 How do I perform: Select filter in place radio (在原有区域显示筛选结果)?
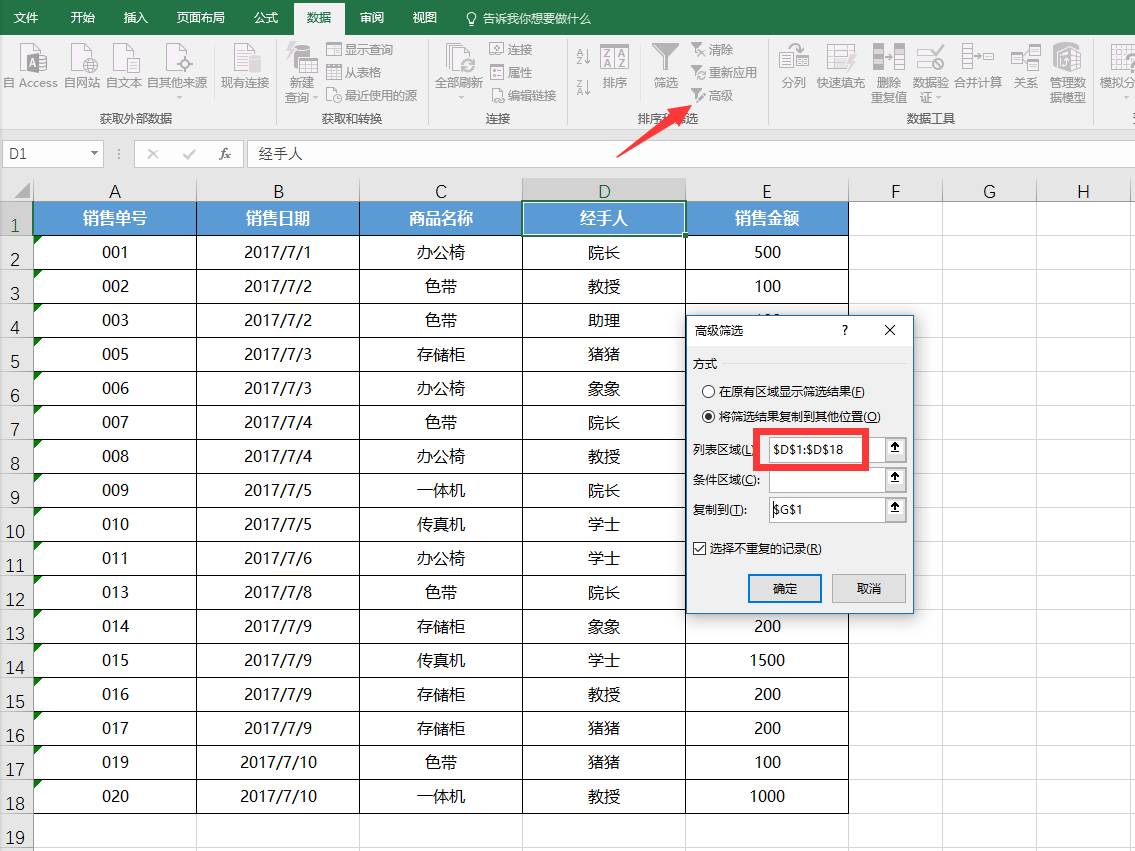[x=709, y=391]
